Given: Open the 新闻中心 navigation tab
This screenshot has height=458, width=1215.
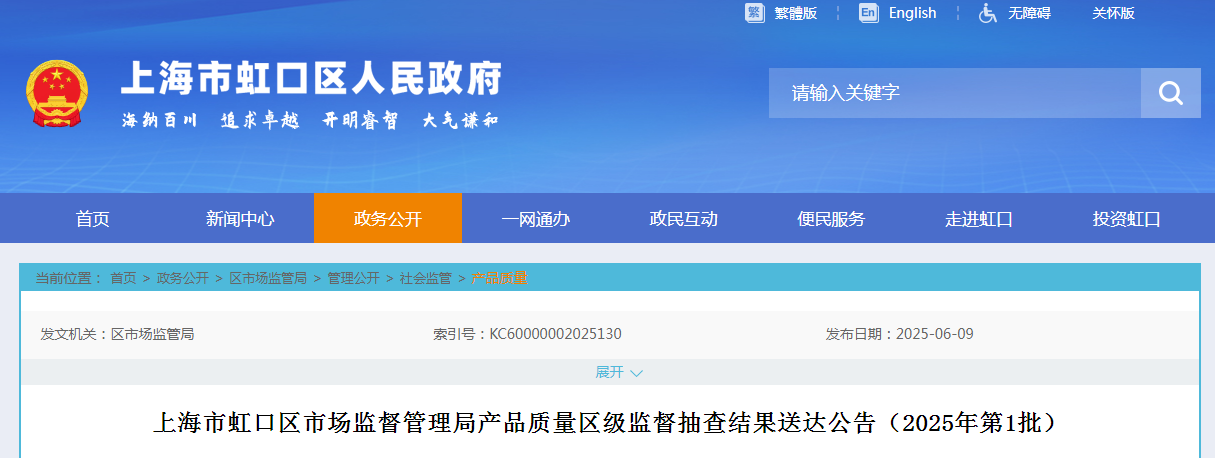Looking at the screenshot, I should (240, 218).
